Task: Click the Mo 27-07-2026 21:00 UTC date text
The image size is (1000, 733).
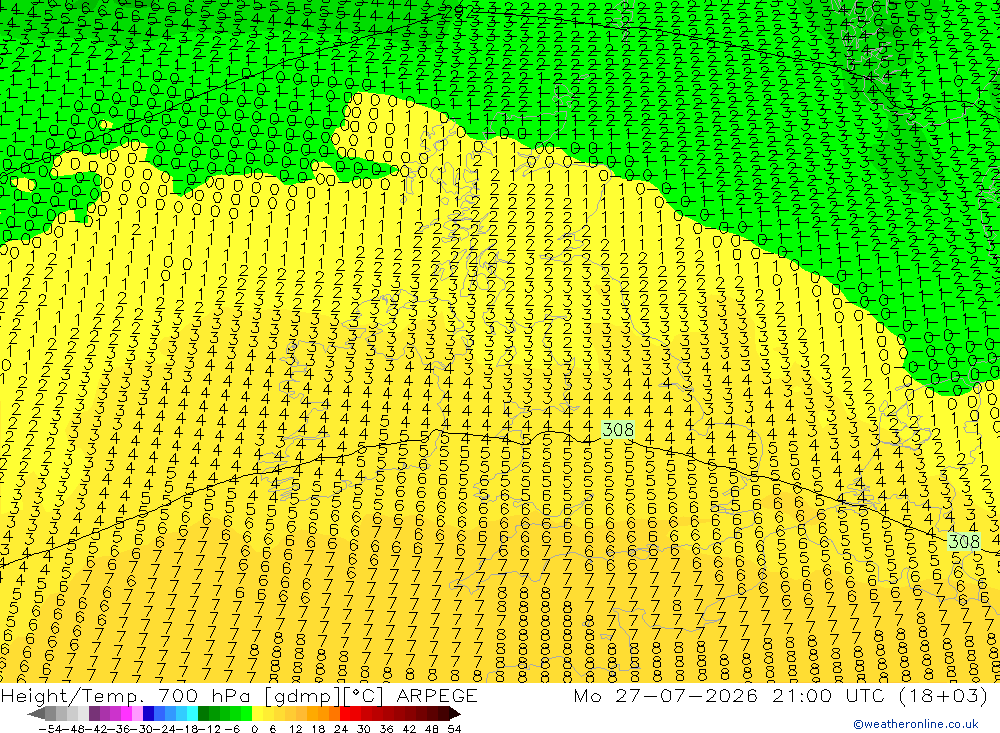Action: [731, 695]
